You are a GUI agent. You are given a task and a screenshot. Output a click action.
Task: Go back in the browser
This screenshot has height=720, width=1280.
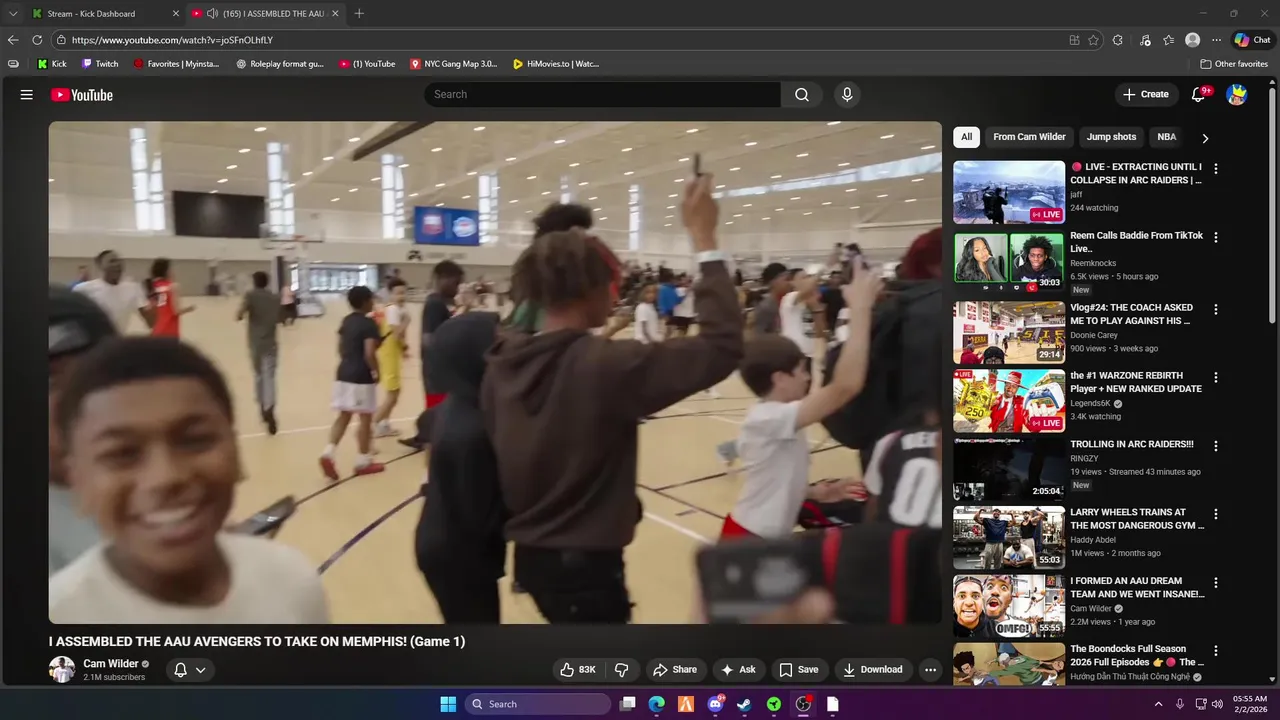click(x=13, y=40)
